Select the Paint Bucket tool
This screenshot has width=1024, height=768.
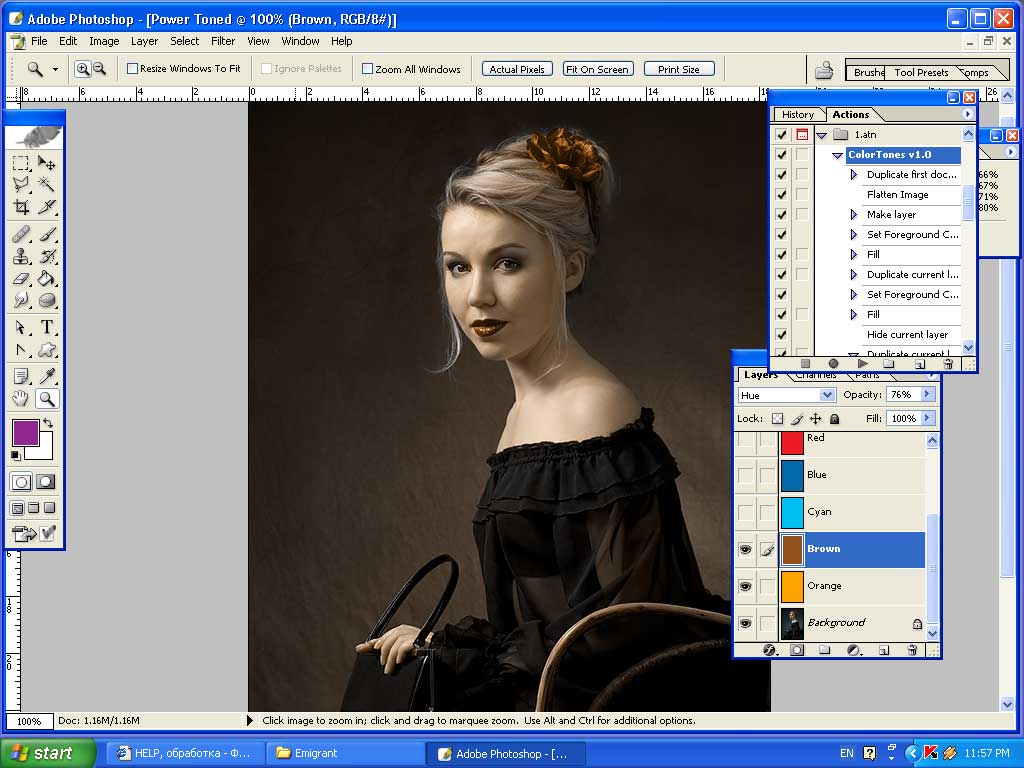point(46,278)
